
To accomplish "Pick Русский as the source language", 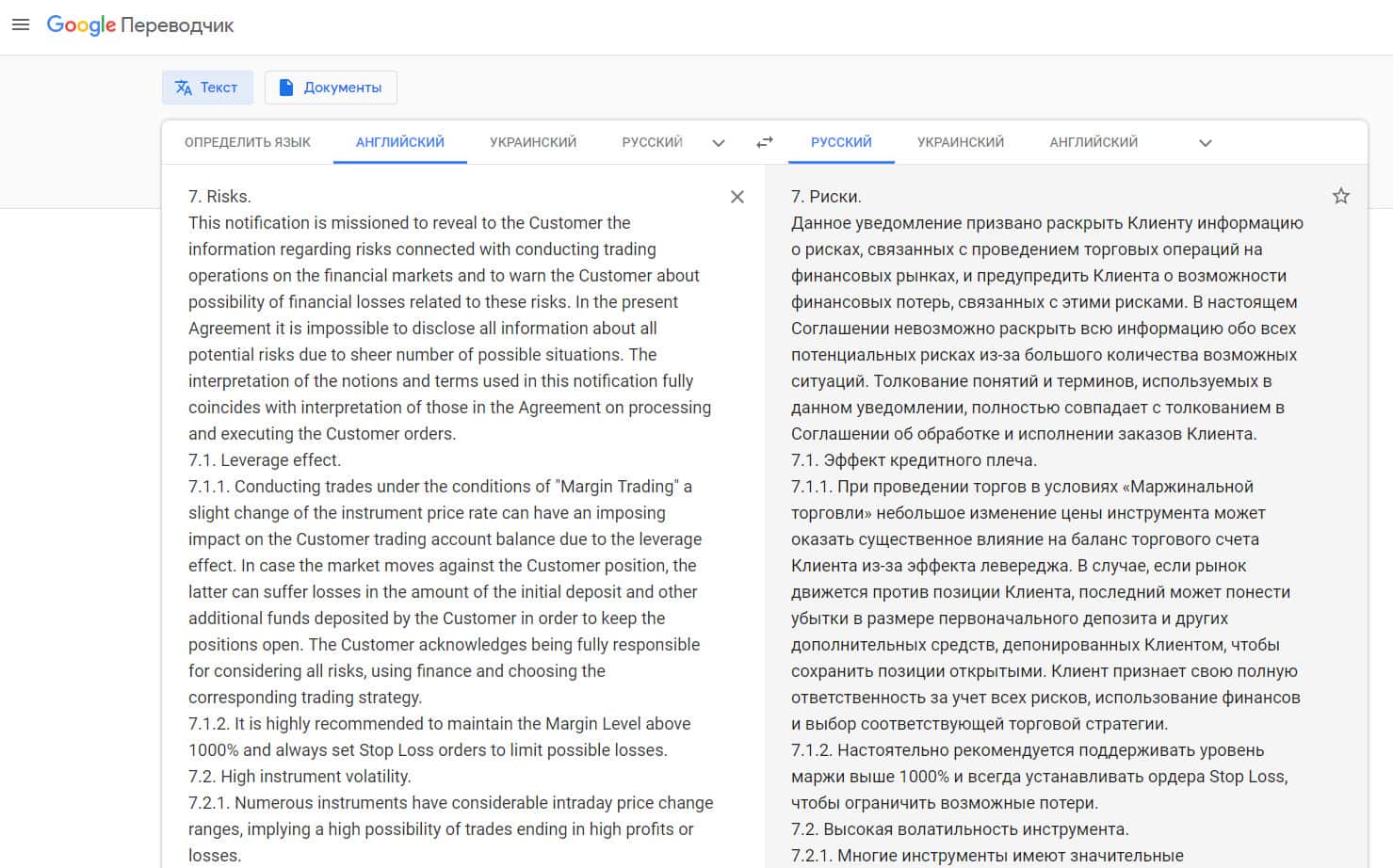I will (652, 142).
